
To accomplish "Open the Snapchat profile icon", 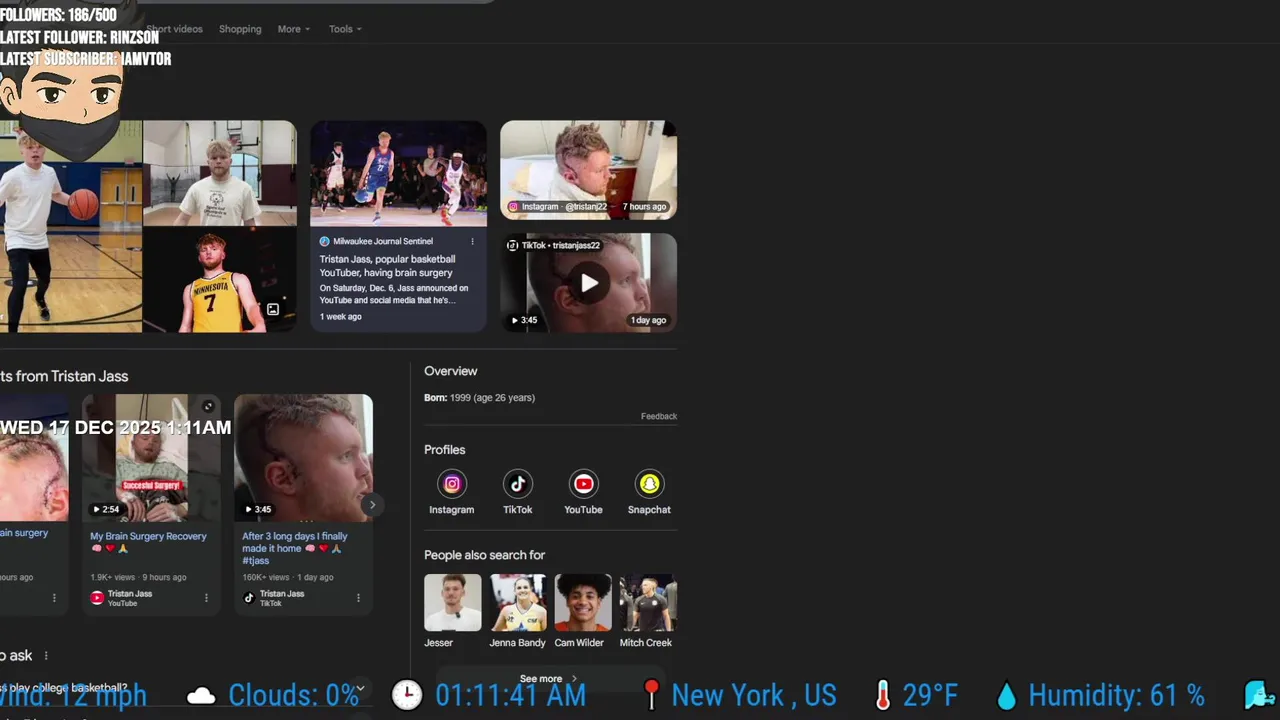I will tap(649, 484).
